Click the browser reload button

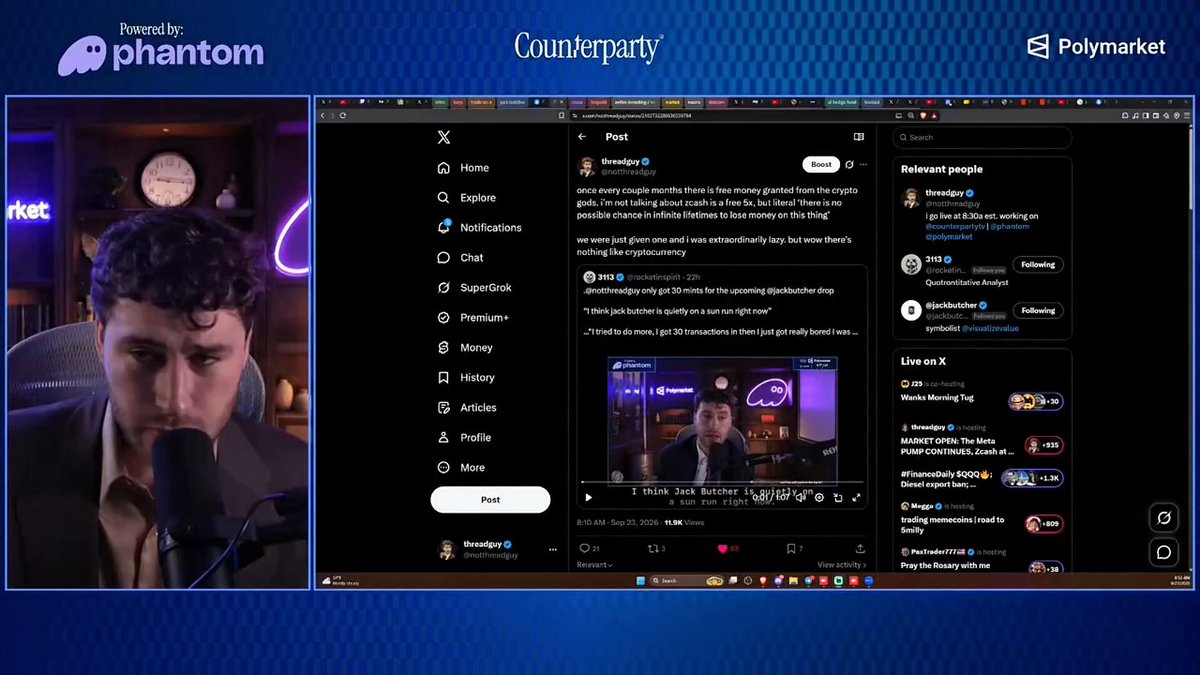click(343, 115)
